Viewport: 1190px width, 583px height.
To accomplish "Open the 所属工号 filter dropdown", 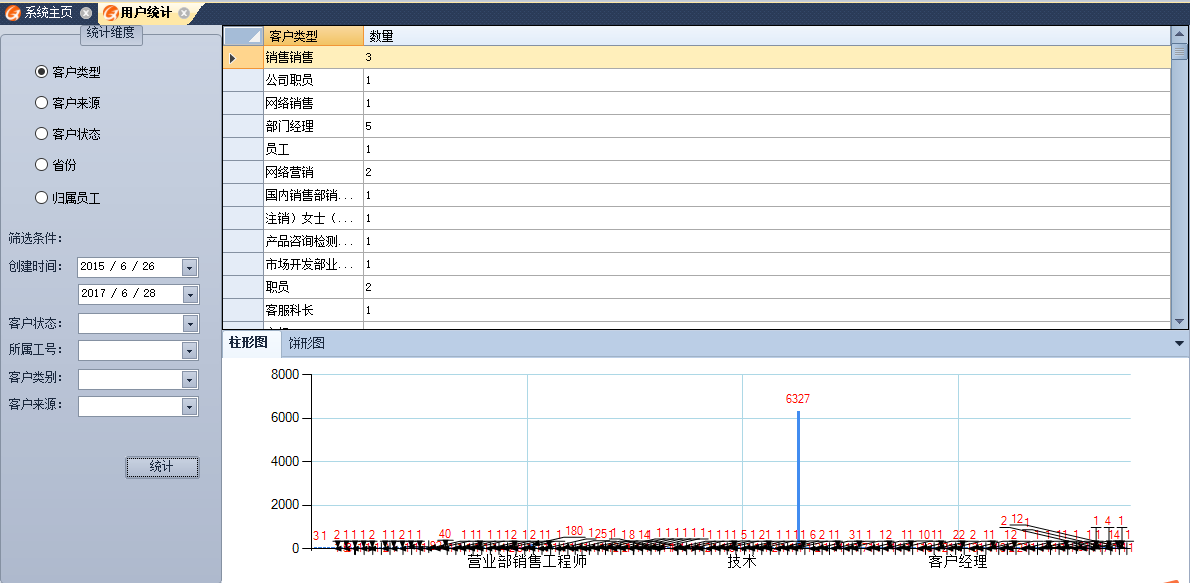I will click(x=190, y=350).
